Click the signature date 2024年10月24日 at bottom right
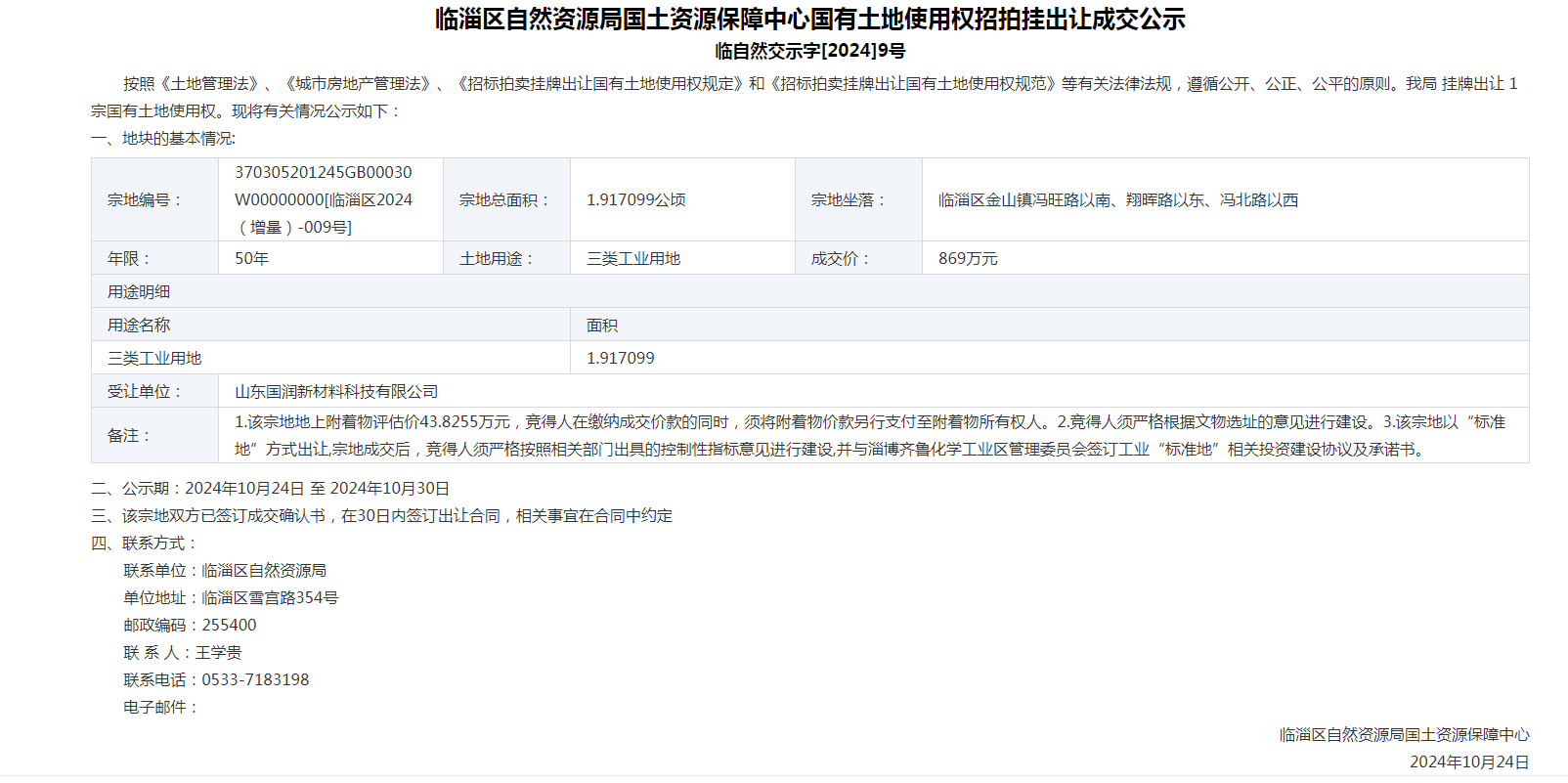Viewport: 1568px width, 783px height. (1468, 761)
